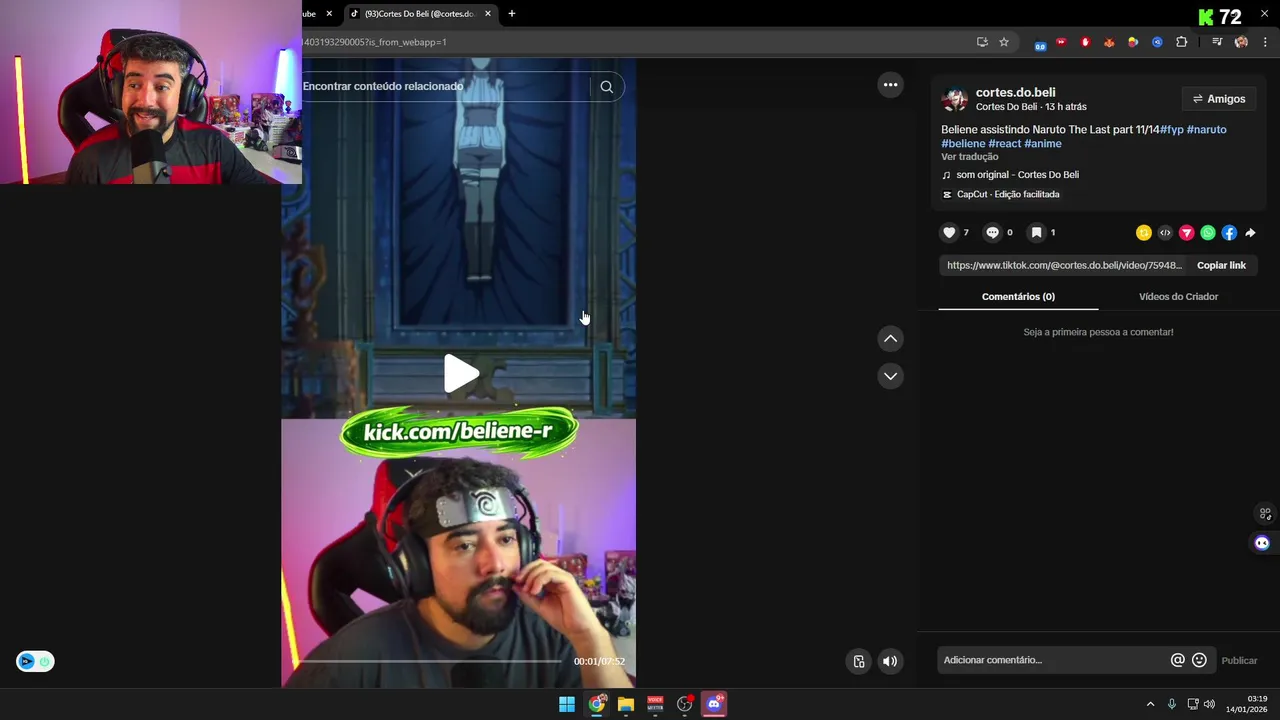Insert mention with the @ icon
The width and height of the screenshot is (1280, 720).
pos(1177,660)
